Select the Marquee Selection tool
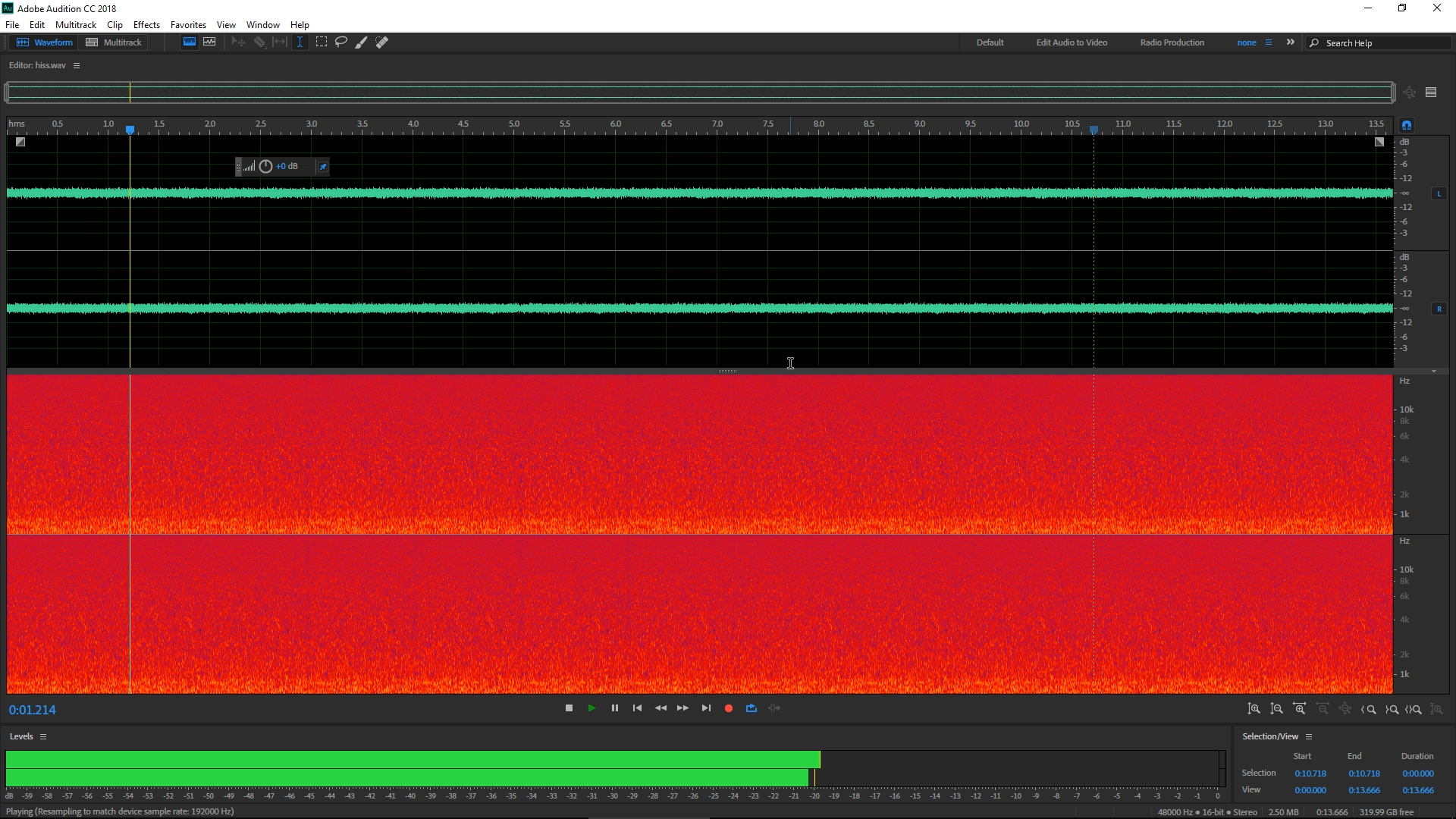This screenshot has width=1456, height=819. click(x=322, y=42)
